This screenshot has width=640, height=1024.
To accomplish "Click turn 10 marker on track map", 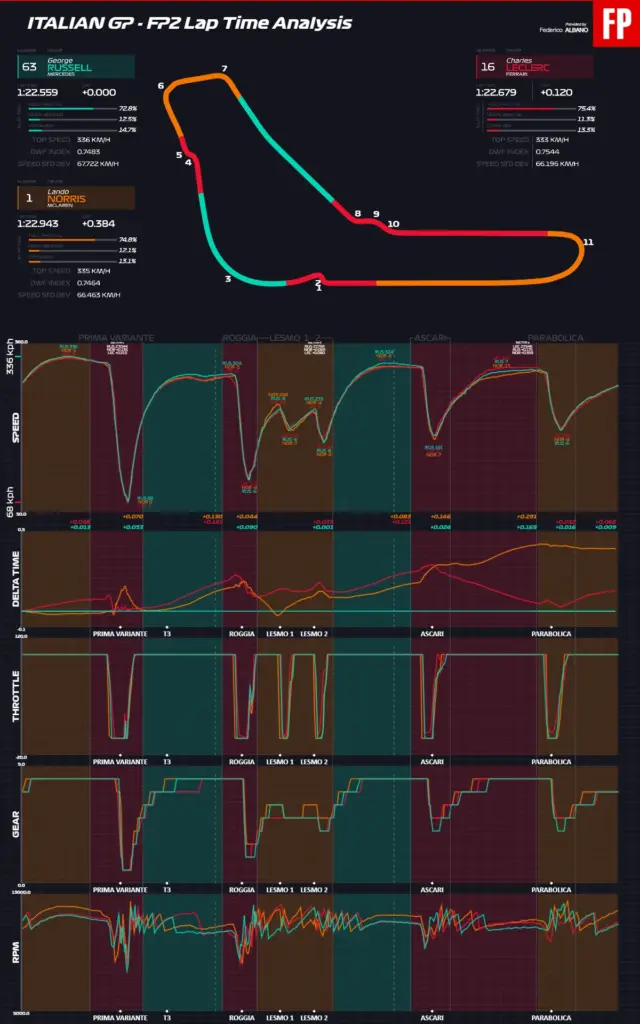I will coord(393,224).
